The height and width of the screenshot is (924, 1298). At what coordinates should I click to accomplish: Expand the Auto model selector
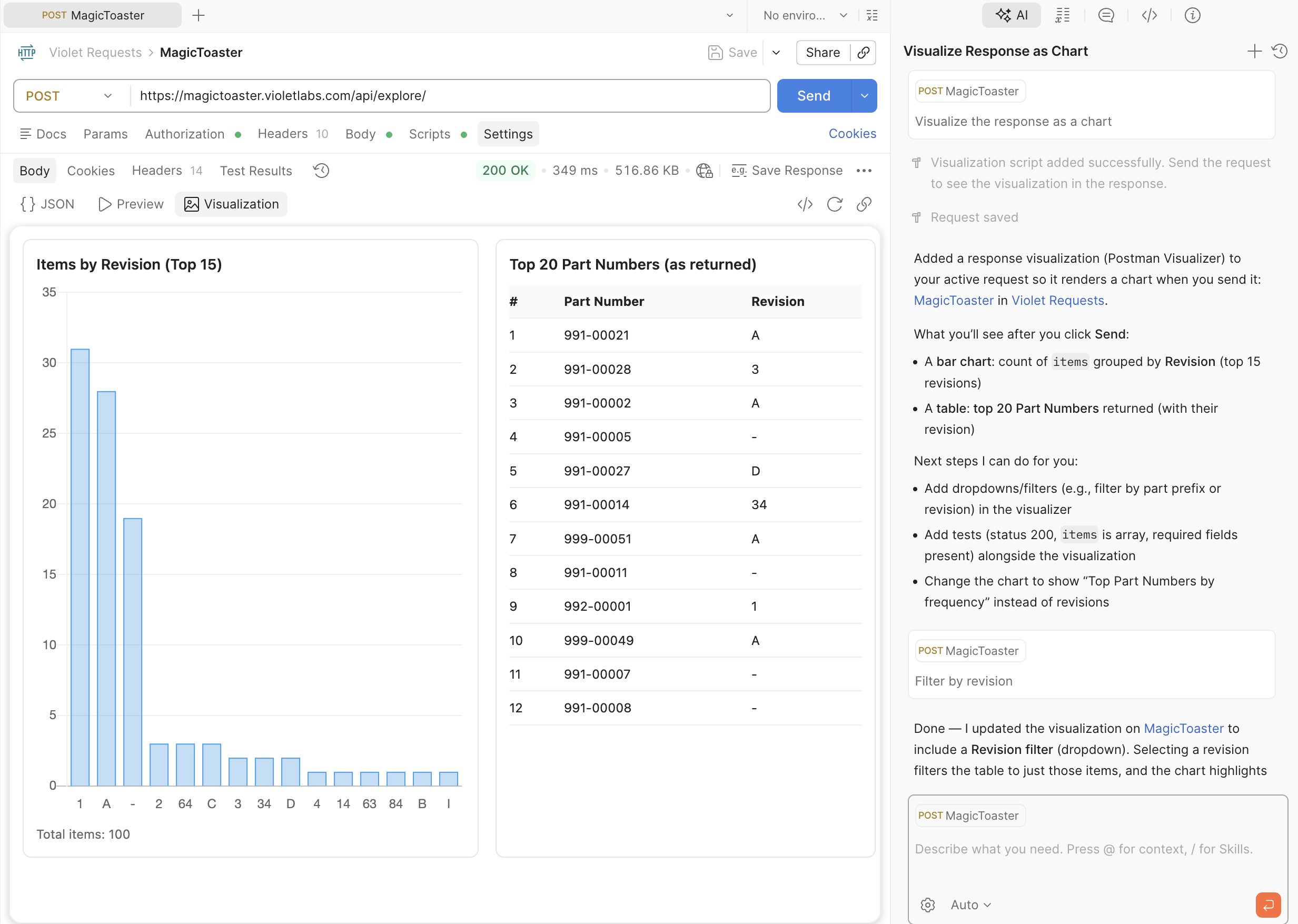pyautogui.click(x=971, y=905)
